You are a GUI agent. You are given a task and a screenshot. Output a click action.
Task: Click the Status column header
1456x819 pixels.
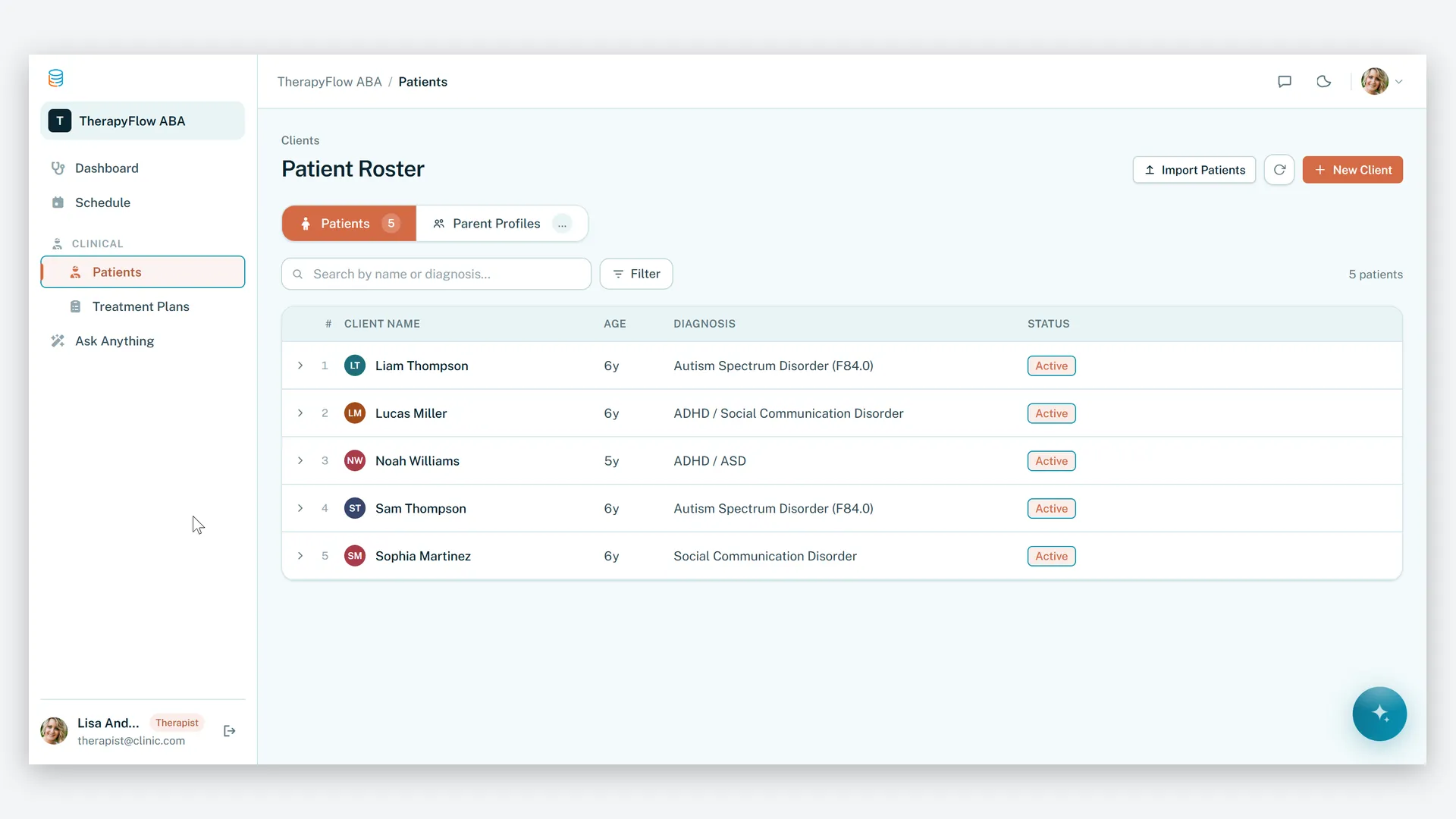click(x=1049, y=324)
